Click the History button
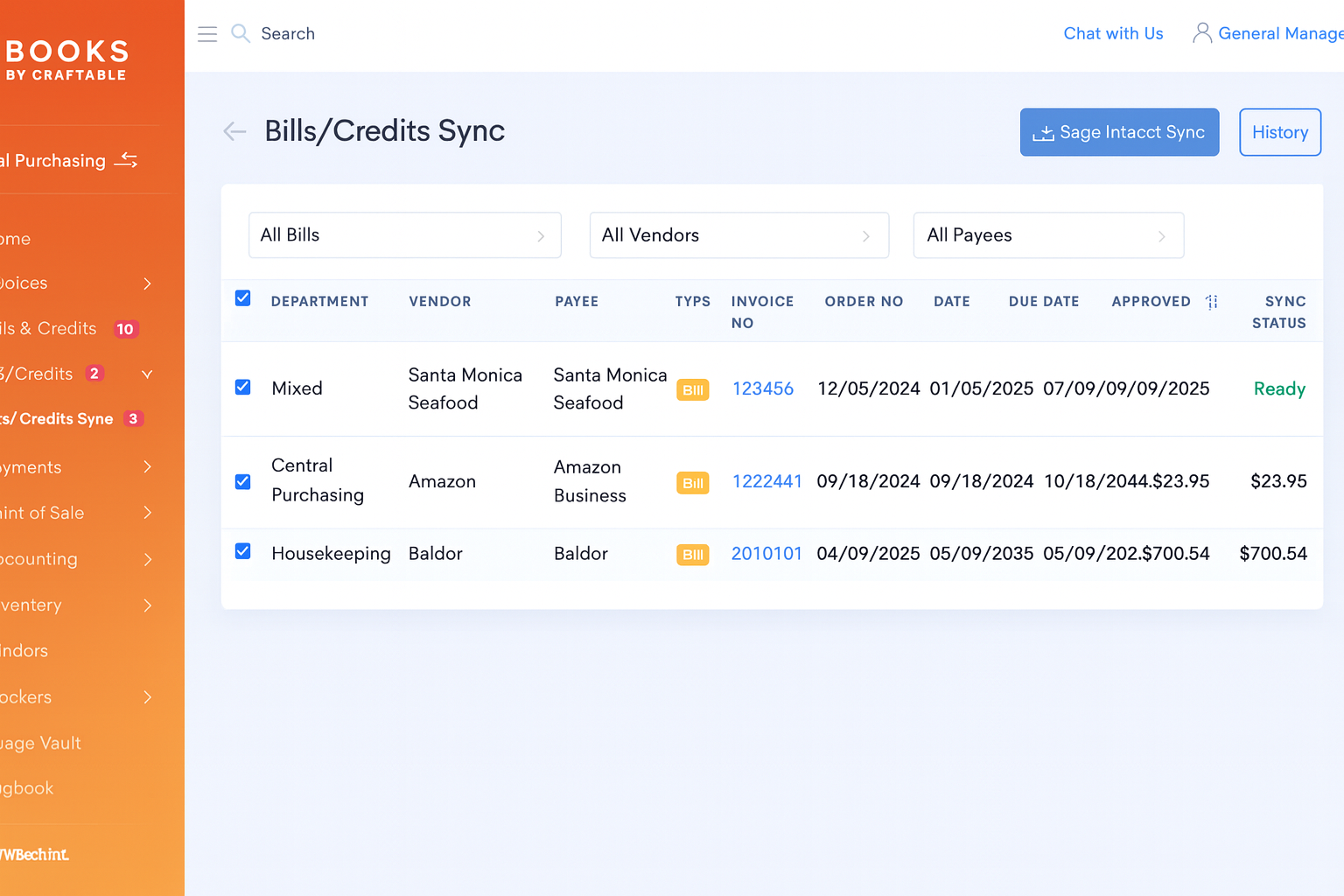The image size is (1344, 896). pos(1279,132)
